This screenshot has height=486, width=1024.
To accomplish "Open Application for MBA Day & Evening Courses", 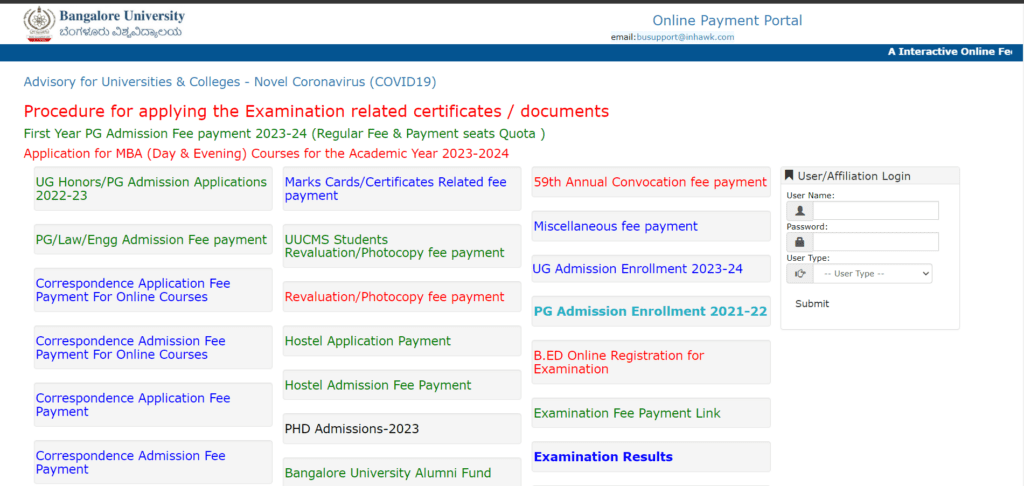I will [266, 154].
